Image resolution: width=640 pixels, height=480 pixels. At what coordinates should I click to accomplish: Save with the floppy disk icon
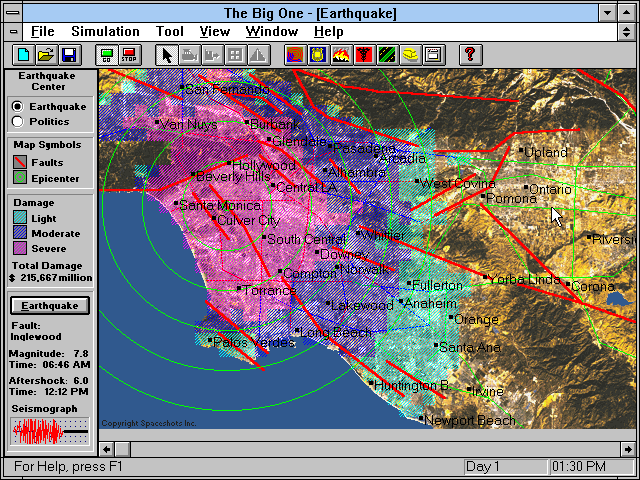tap(69, 55)
